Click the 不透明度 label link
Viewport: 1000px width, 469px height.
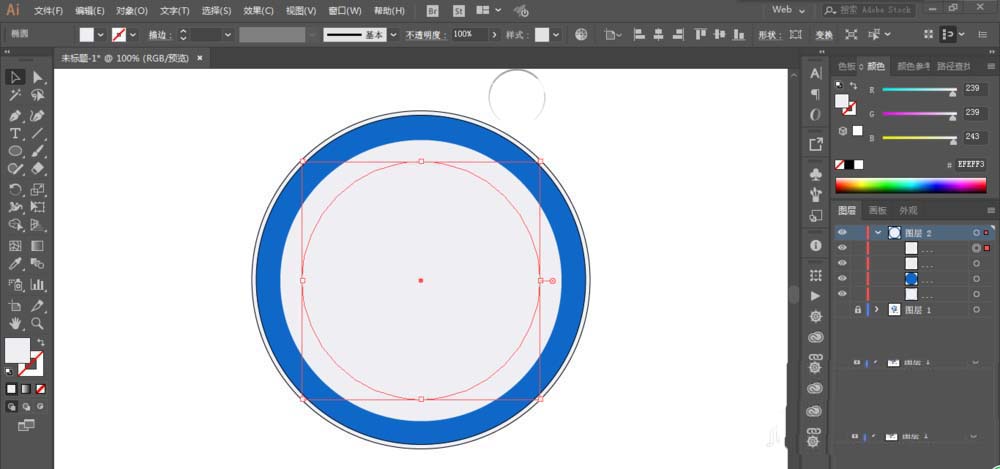(425, 34)
